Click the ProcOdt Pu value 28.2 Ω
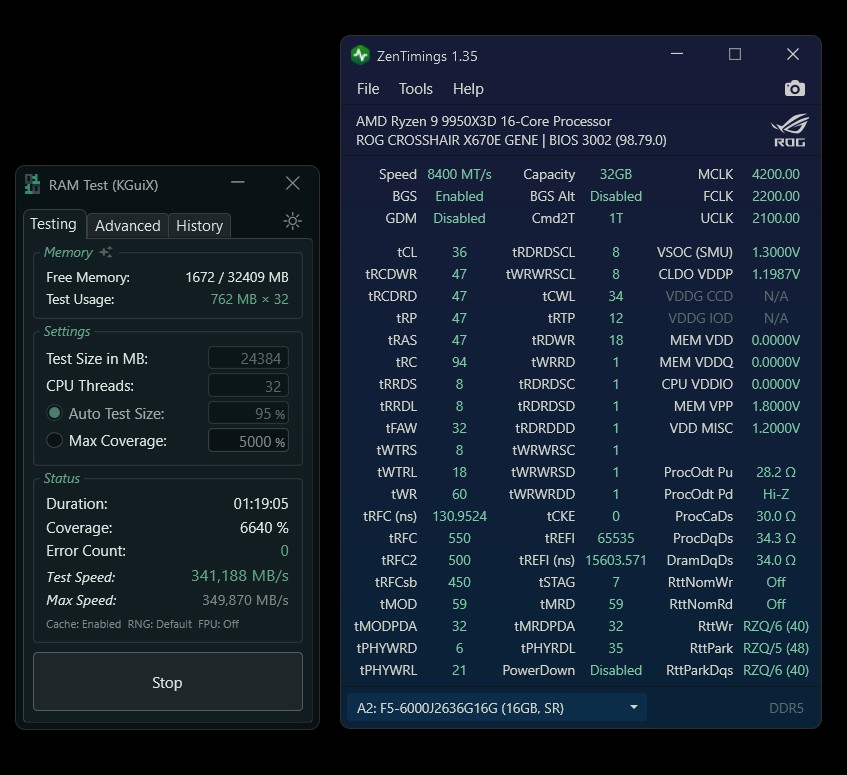847x775 pixels. pos(775,472)
